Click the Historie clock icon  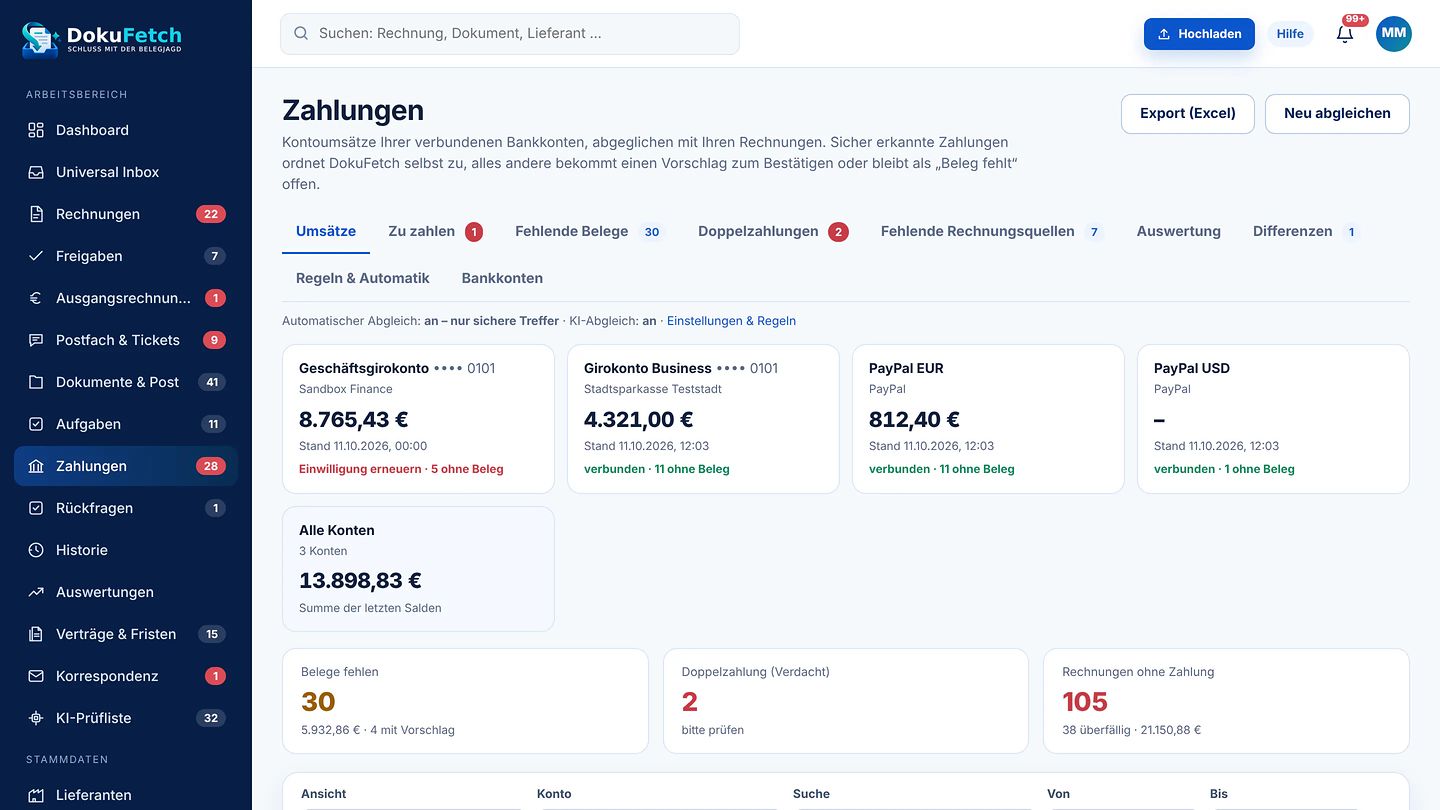point(36,550)
